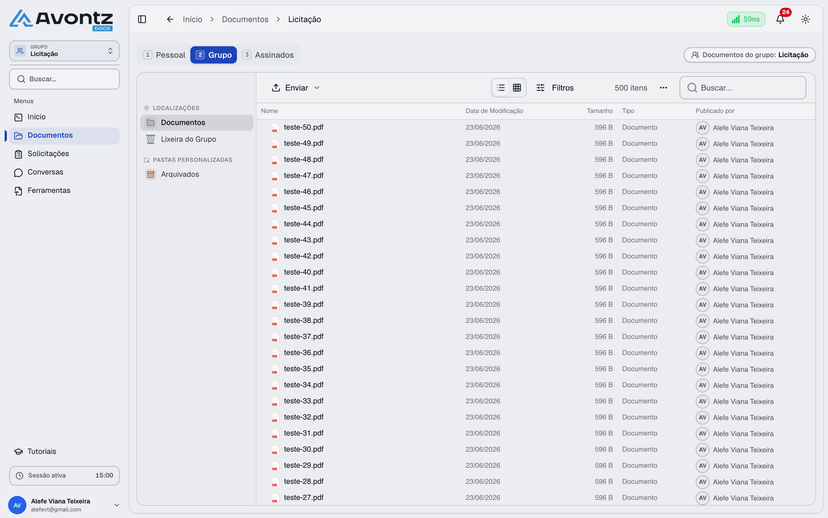Expand the Grupo Licitação selector
The height and width of the screenshot is (518, 828).
(64, 51)
